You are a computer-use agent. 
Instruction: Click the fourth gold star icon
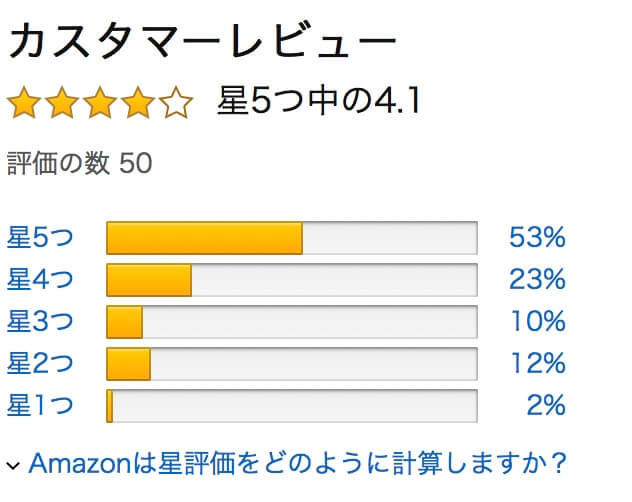[x=138, y=102]
